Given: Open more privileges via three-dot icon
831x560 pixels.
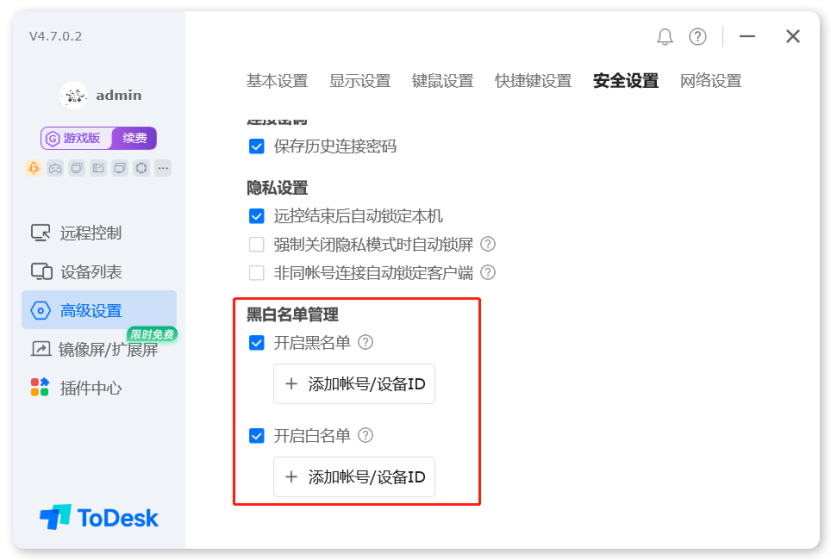Looking at the screenshot, I should click(163, 168).
